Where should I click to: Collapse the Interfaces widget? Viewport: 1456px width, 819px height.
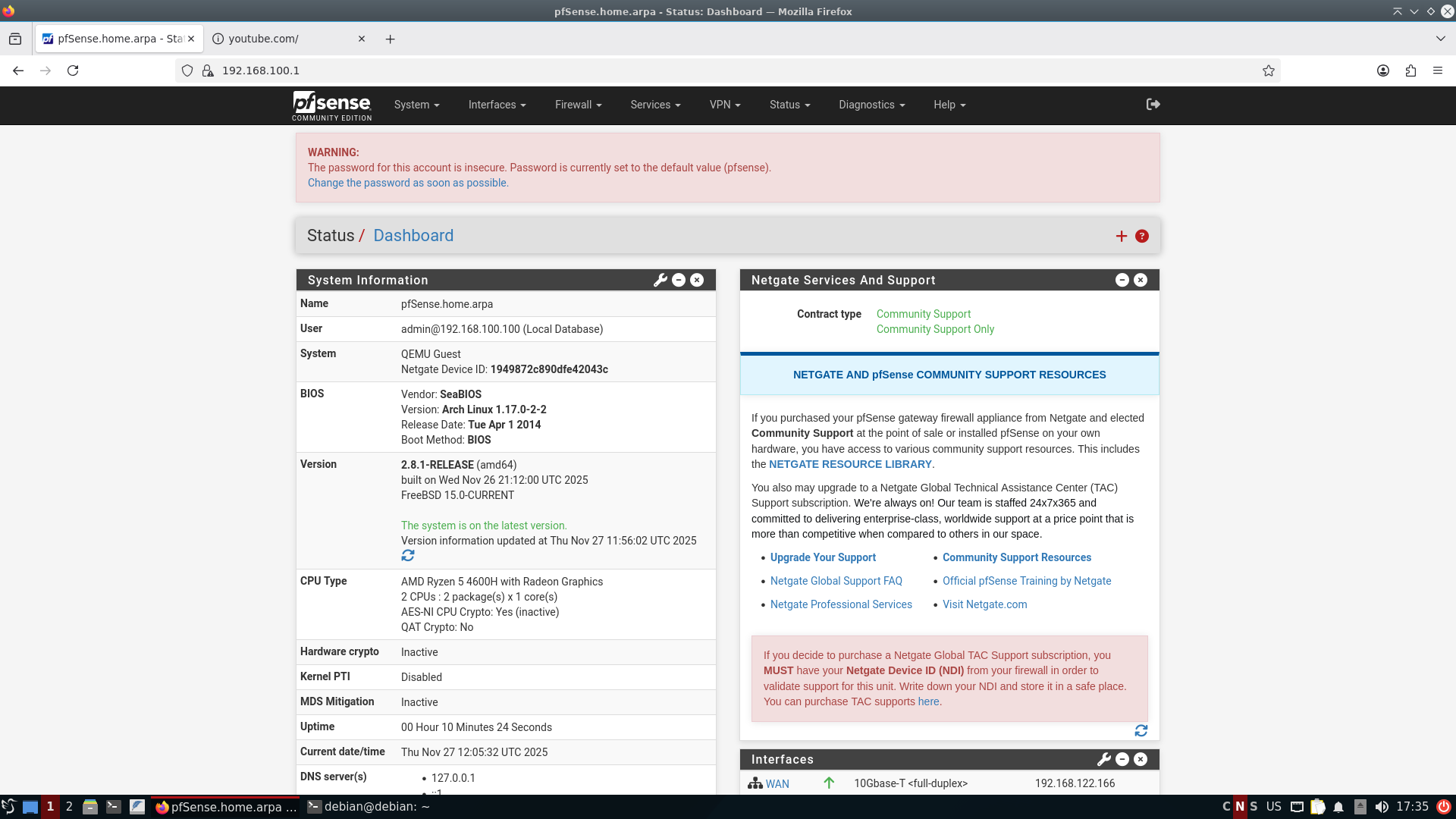click(x=1122, y=759)
